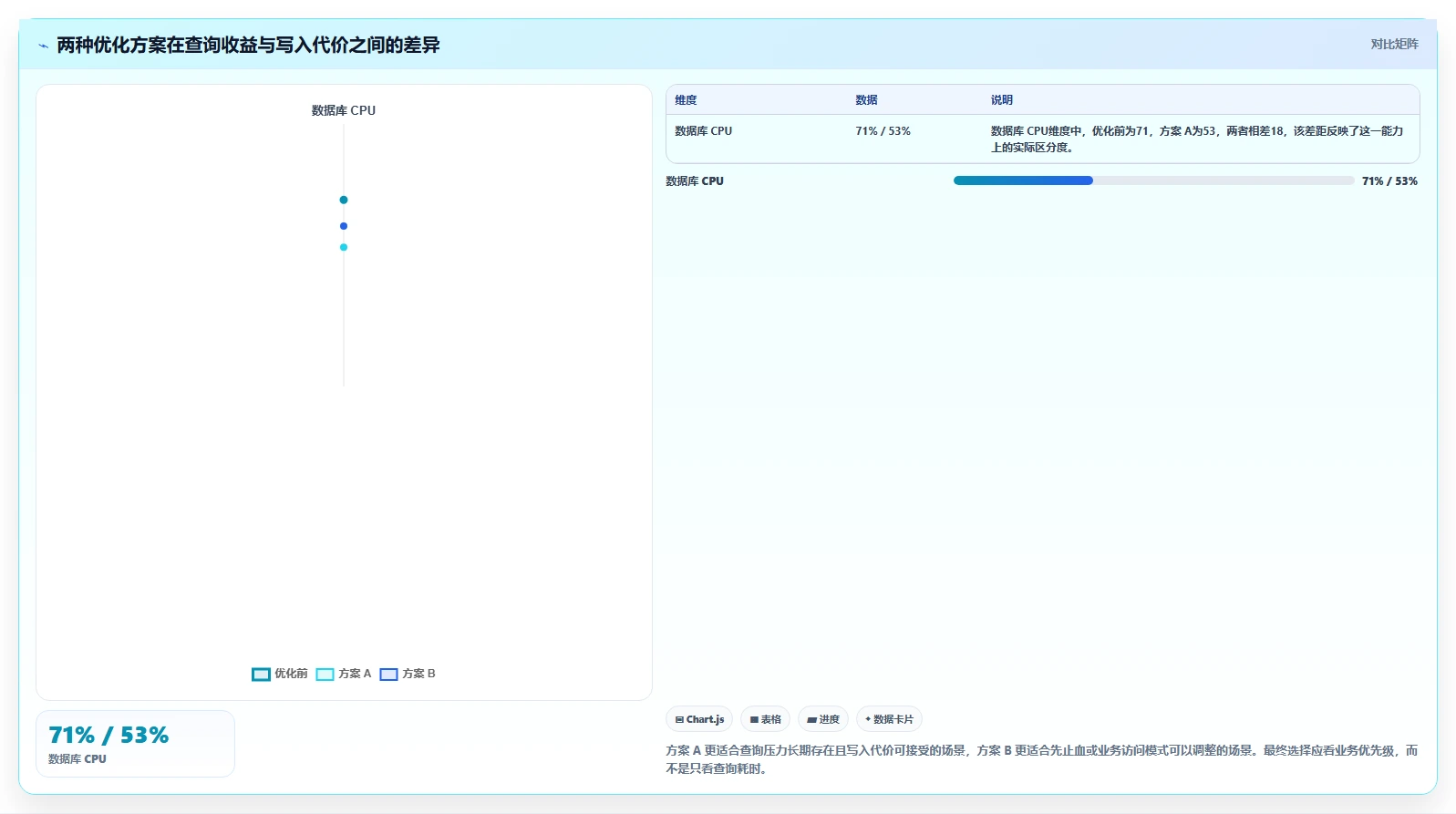Toggle the 优化前 legend item
This screenshot has width=1456, height=814.
280,674
